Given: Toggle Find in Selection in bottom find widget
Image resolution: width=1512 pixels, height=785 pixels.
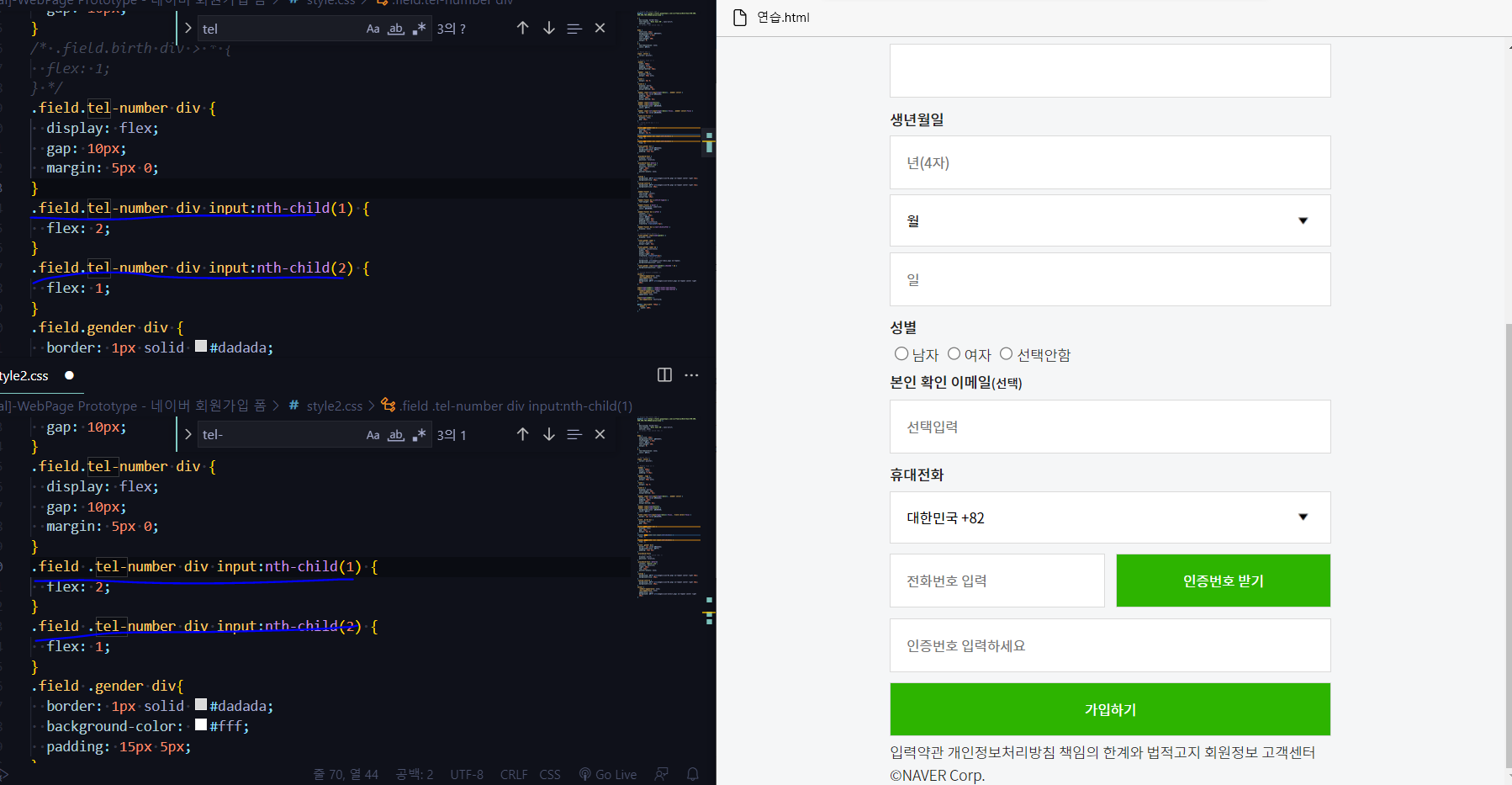Looking at the screenshot, I should click(574, 435).
